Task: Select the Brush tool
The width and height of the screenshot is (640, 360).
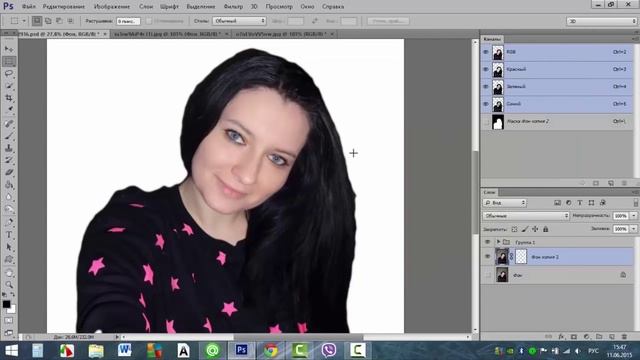Action: [9, 136]
